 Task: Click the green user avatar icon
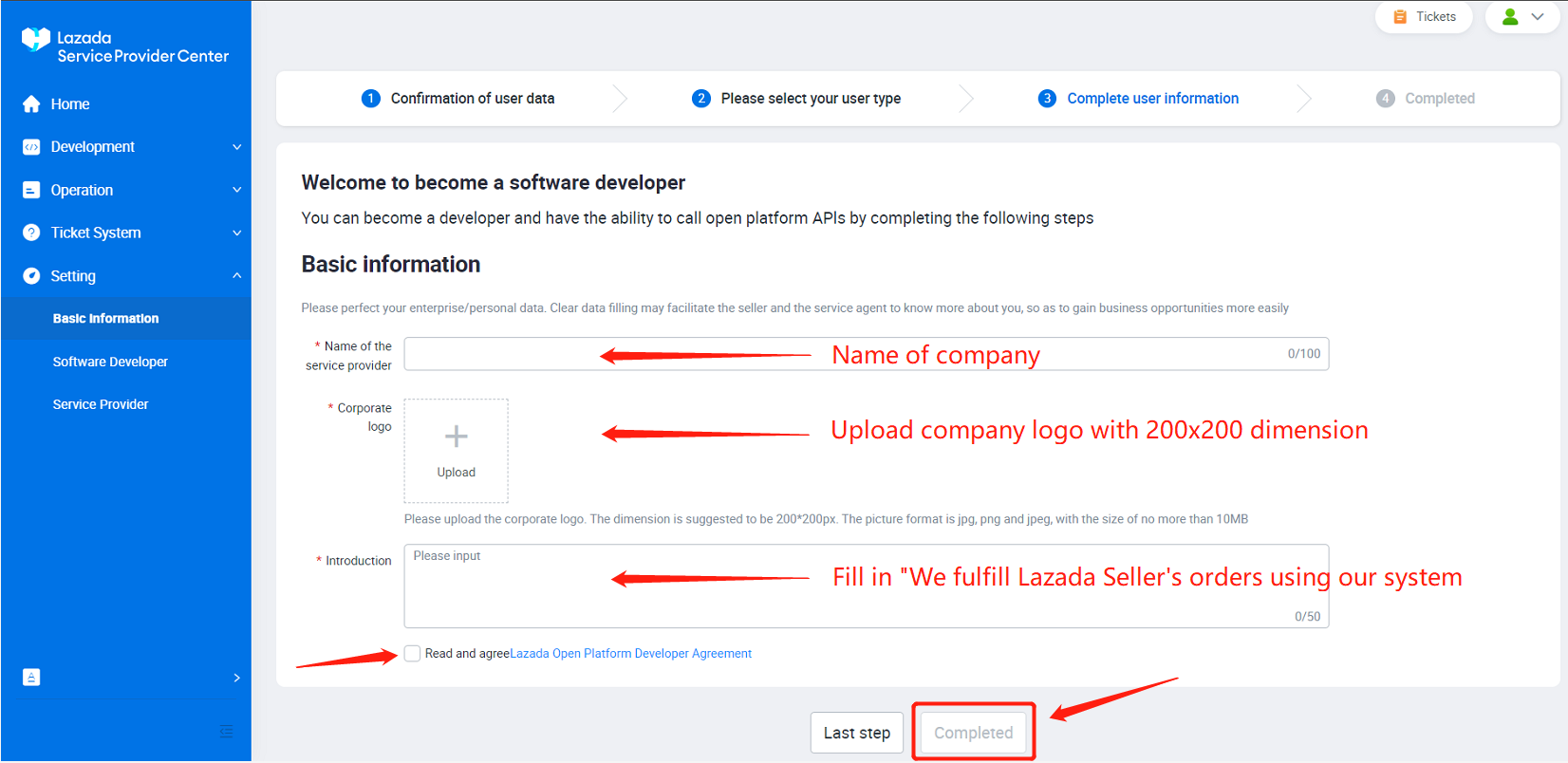click(x=1510, y=17)
